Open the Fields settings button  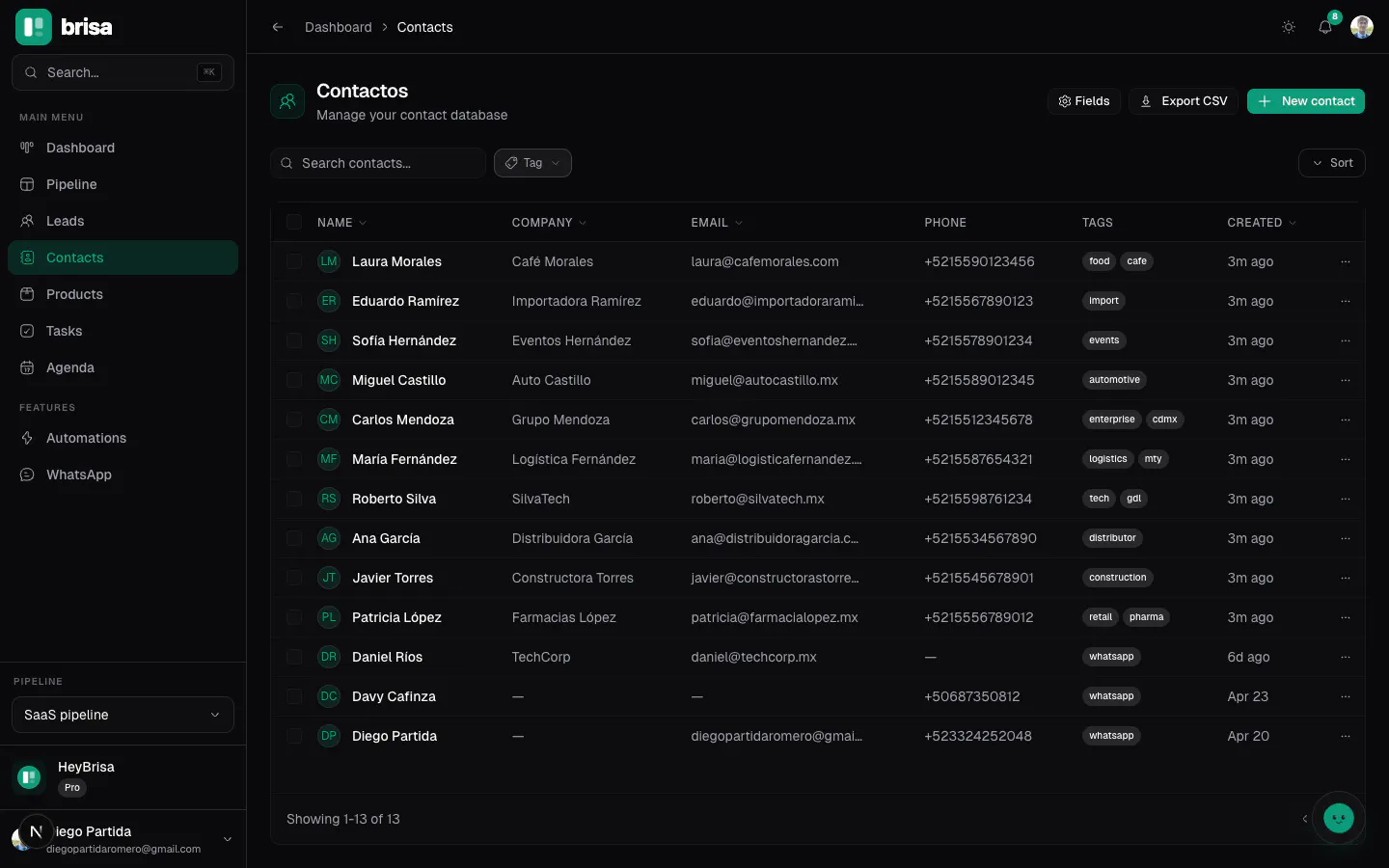[1084, 101]
